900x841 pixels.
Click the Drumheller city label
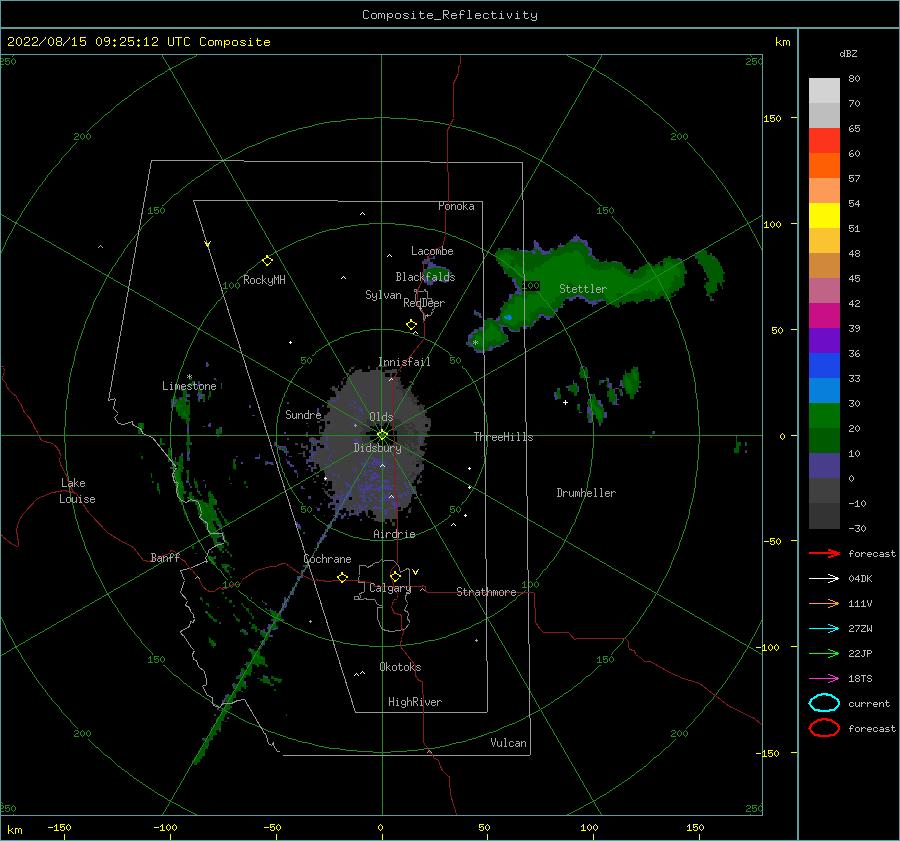[x=586, y=493]
